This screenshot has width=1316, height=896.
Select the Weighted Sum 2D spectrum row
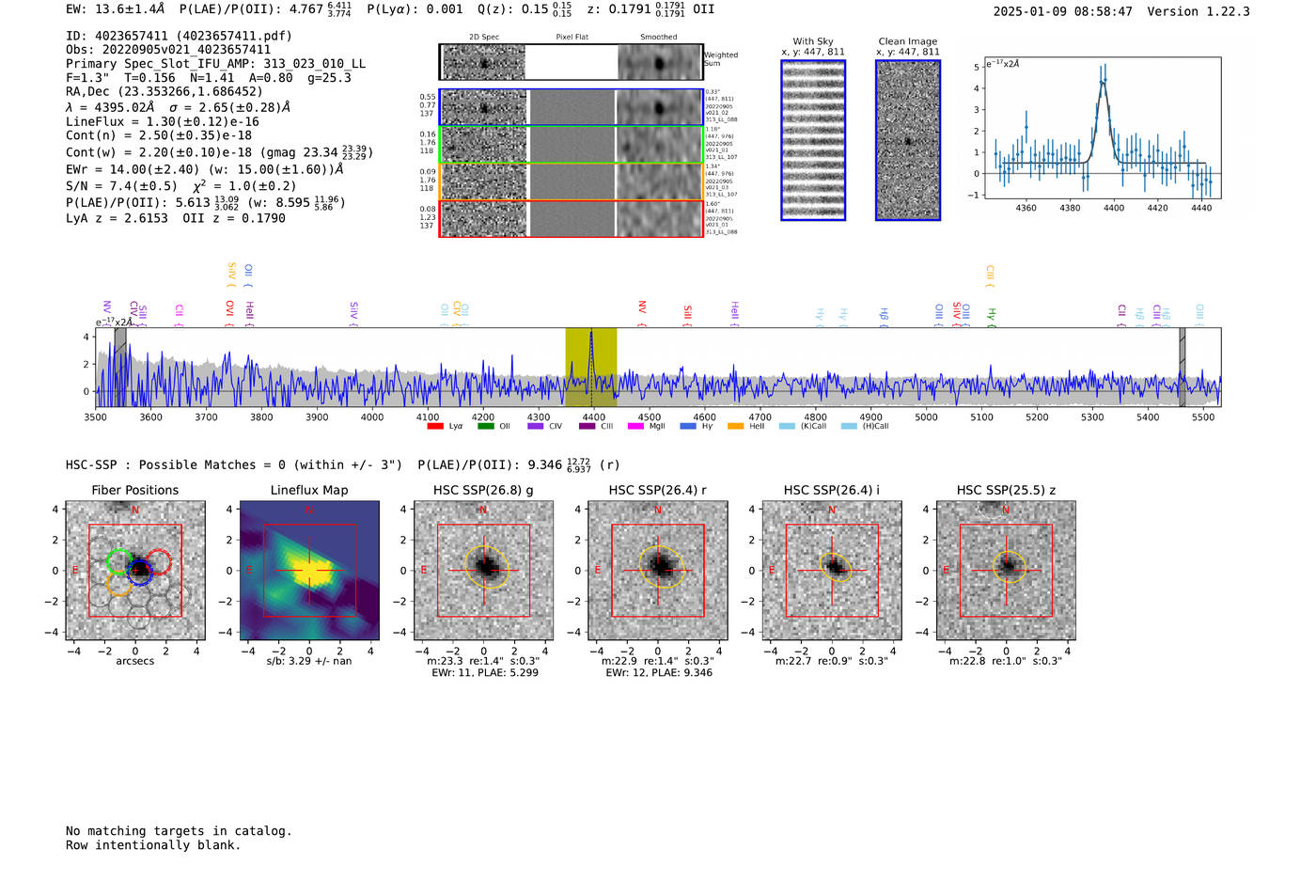pos(572,62)
